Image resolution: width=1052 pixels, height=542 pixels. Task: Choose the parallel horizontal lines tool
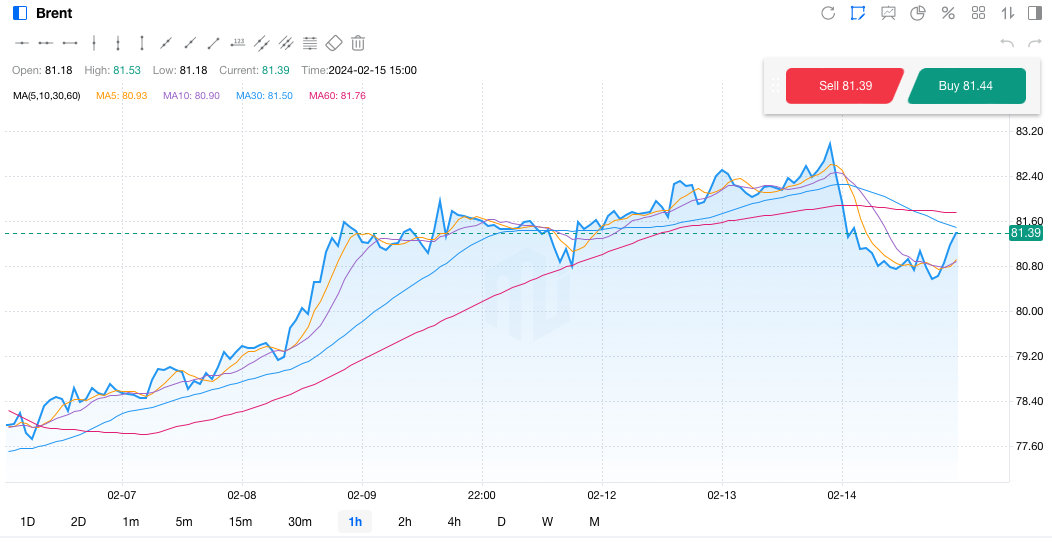pos(310,43)
